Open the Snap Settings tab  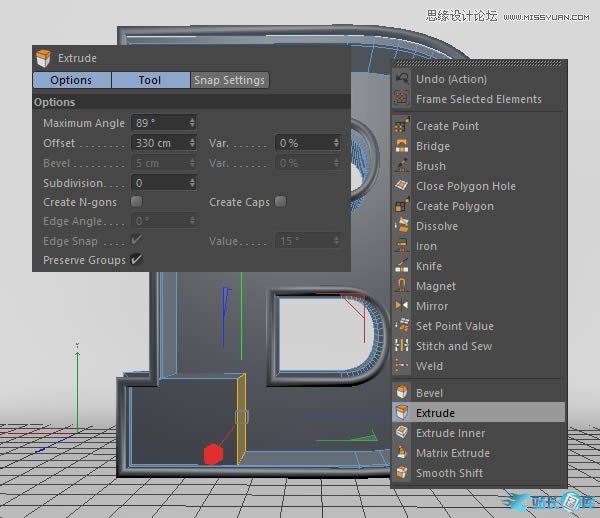pos(229,80)
